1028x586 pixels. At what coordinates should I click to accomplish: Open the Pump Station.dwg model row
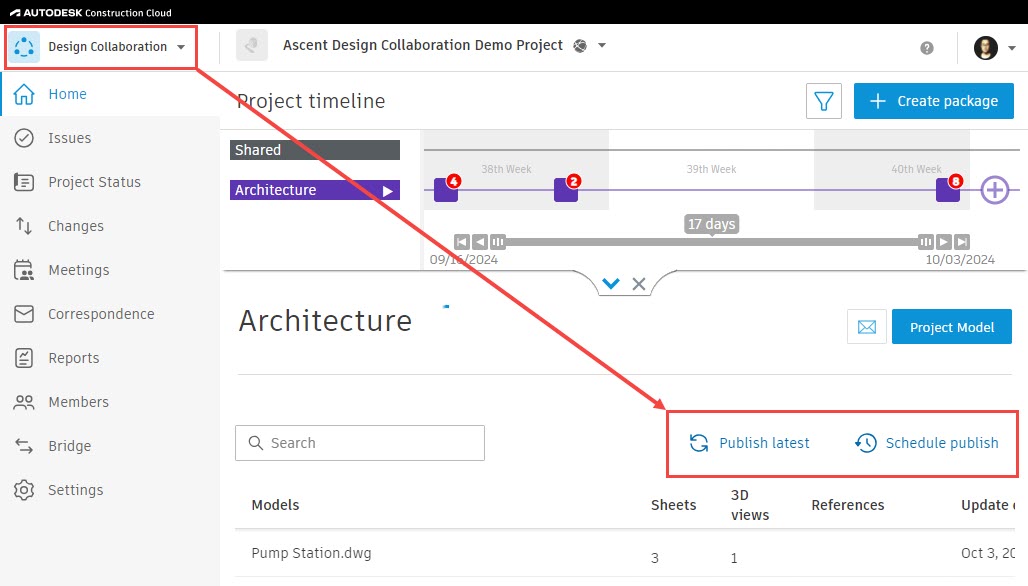click(625, 554)
